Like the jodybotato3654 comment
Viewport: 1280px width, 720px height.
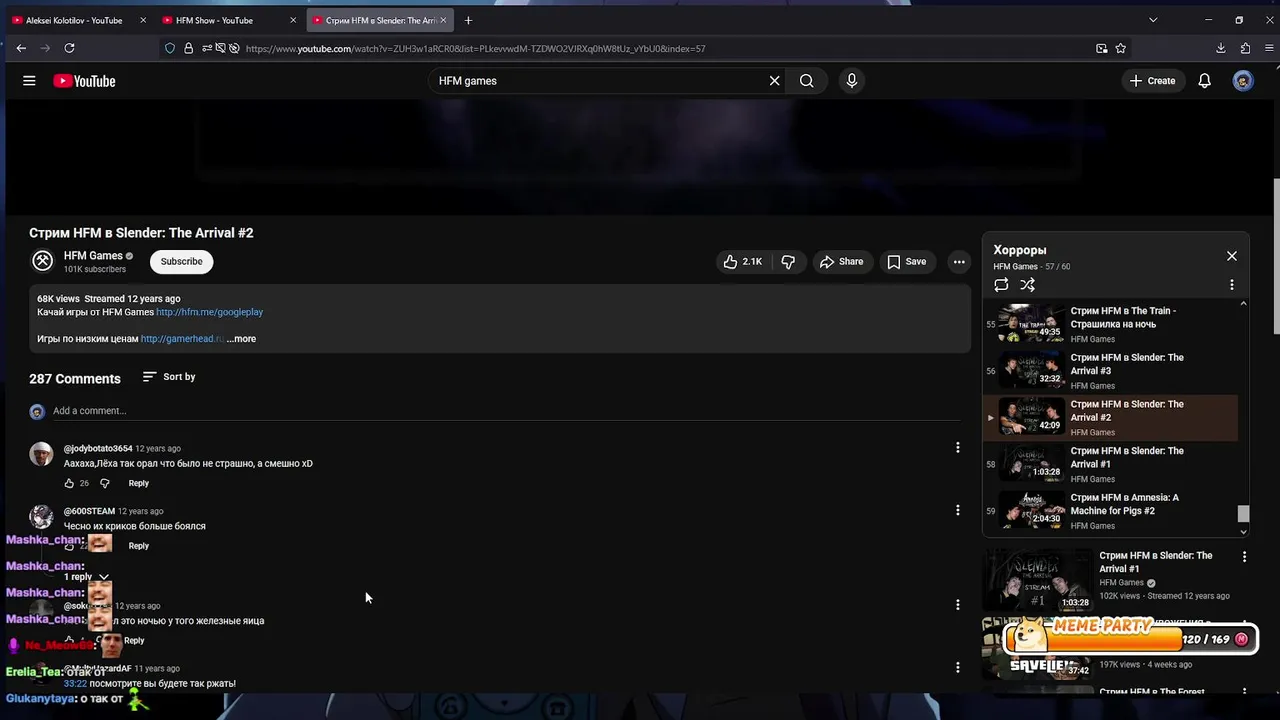[69, 483]
